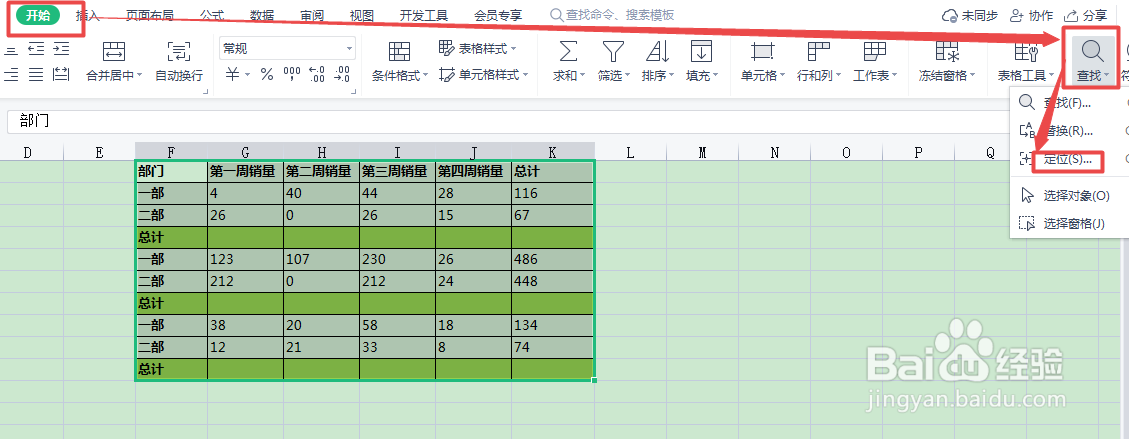Viewport: 1129px width, 439px height.
Task: Select column header P
Action: point(918,152)
